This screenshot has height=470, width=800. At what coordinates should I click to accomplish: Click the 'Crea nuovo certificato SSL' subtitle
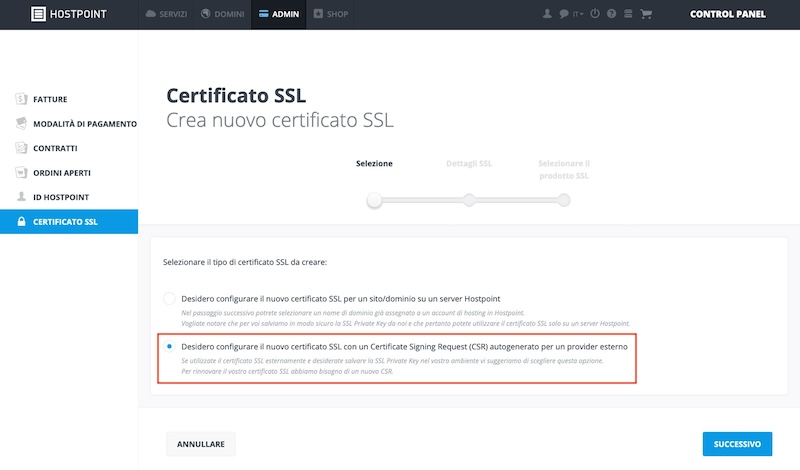tap(280, 120)
